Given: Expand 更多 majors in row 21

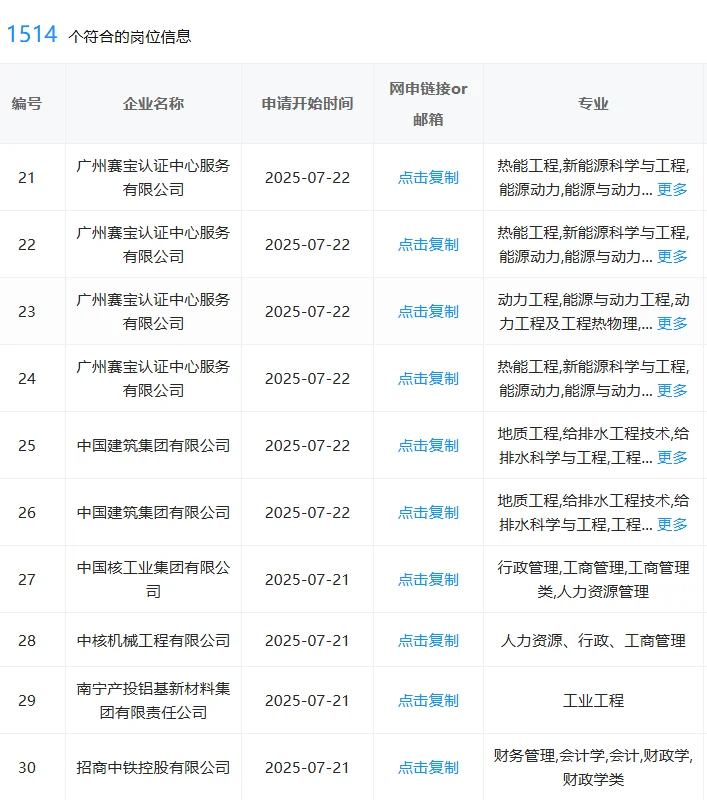Looking at the screenshot, I should [x=672, y=189].
